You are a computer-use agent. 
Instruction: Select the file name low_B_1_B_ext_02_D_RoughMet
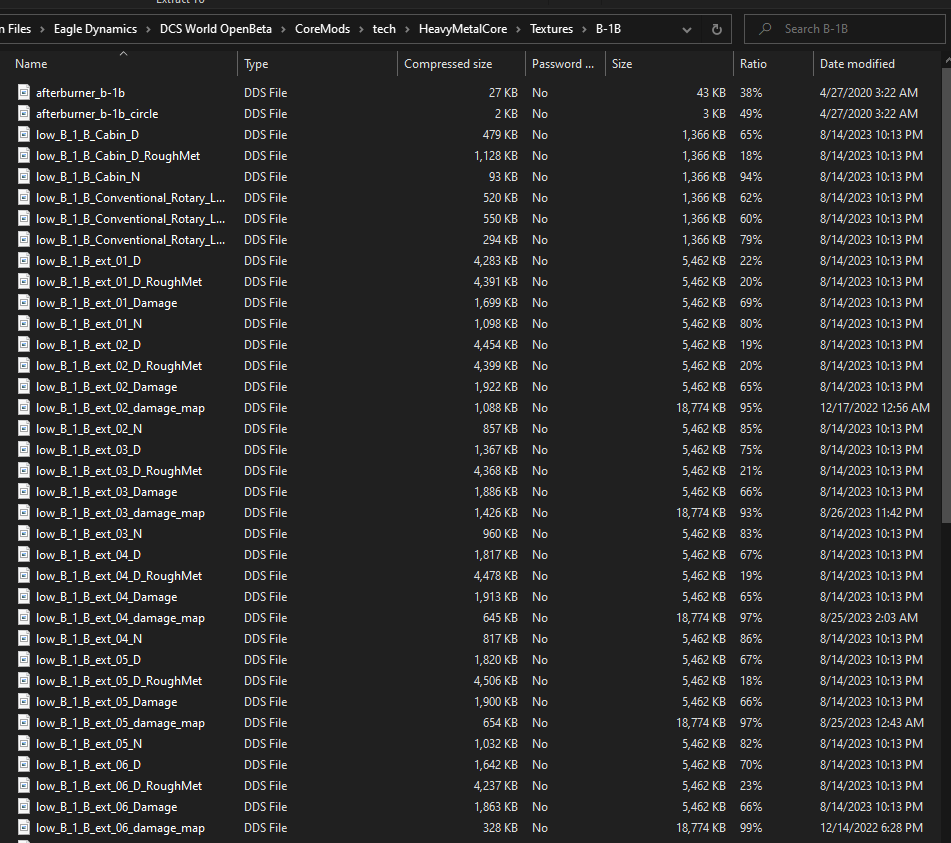click(x=119, y=366)
